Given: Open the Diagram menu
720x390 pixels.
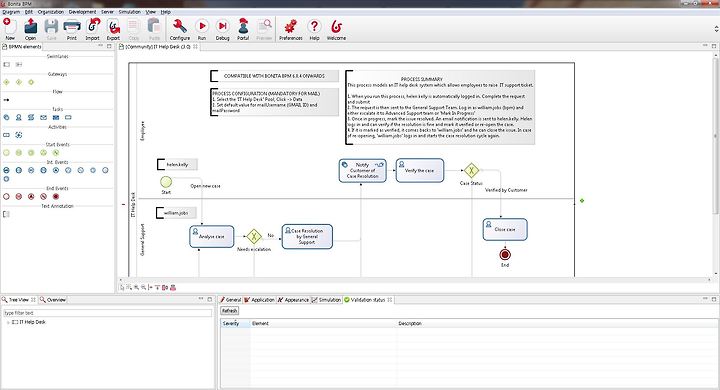Looking at the screenshot, I should [11, 12].
